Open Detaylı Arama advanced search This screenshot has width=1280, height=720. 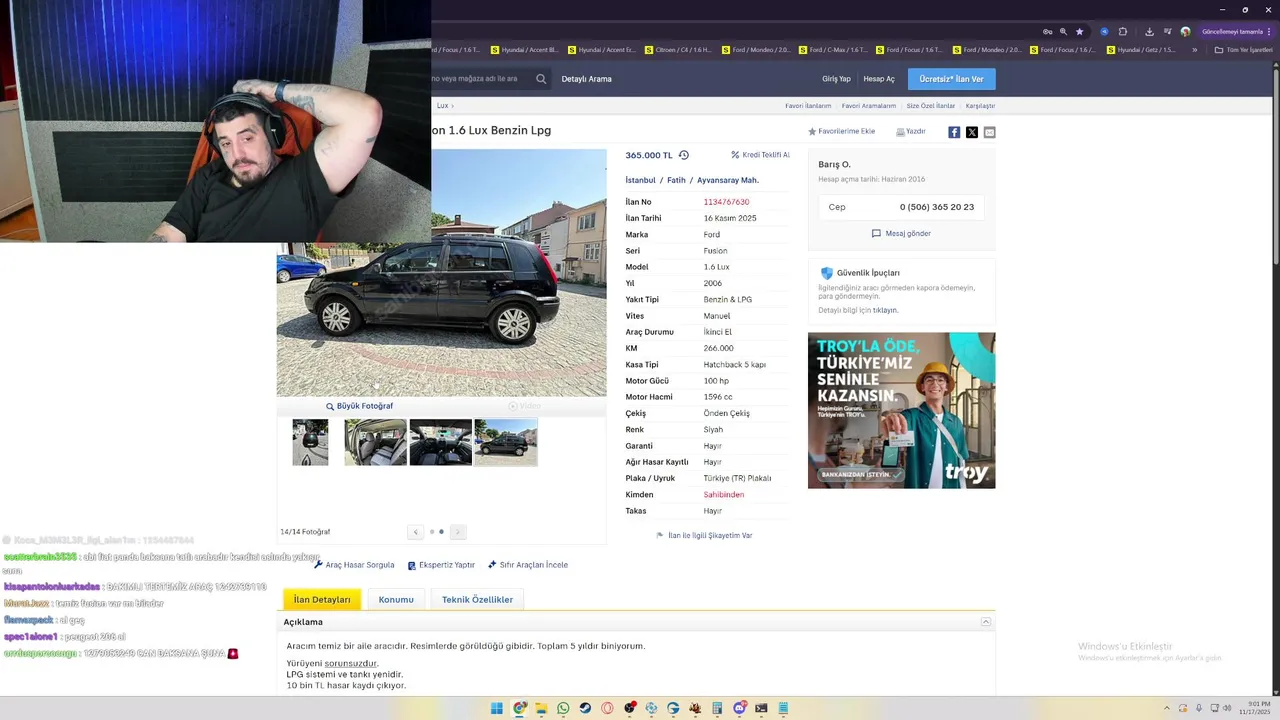(x=586, y=79)
